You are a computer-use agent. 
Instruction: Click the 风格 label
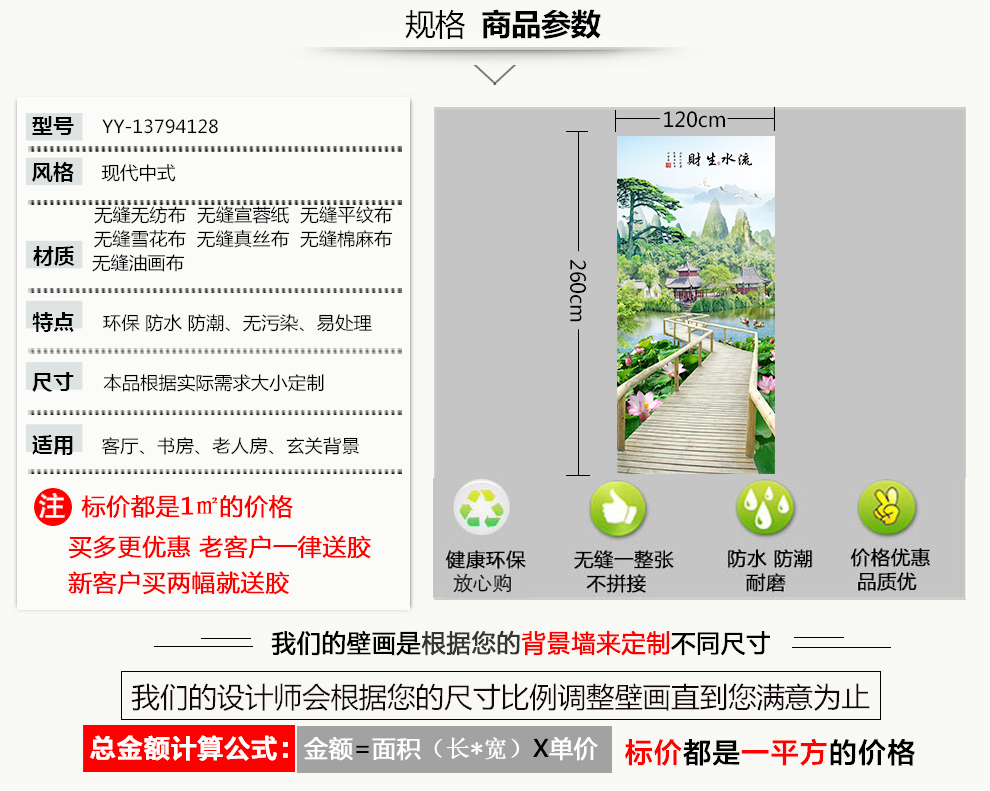[54, 172]
